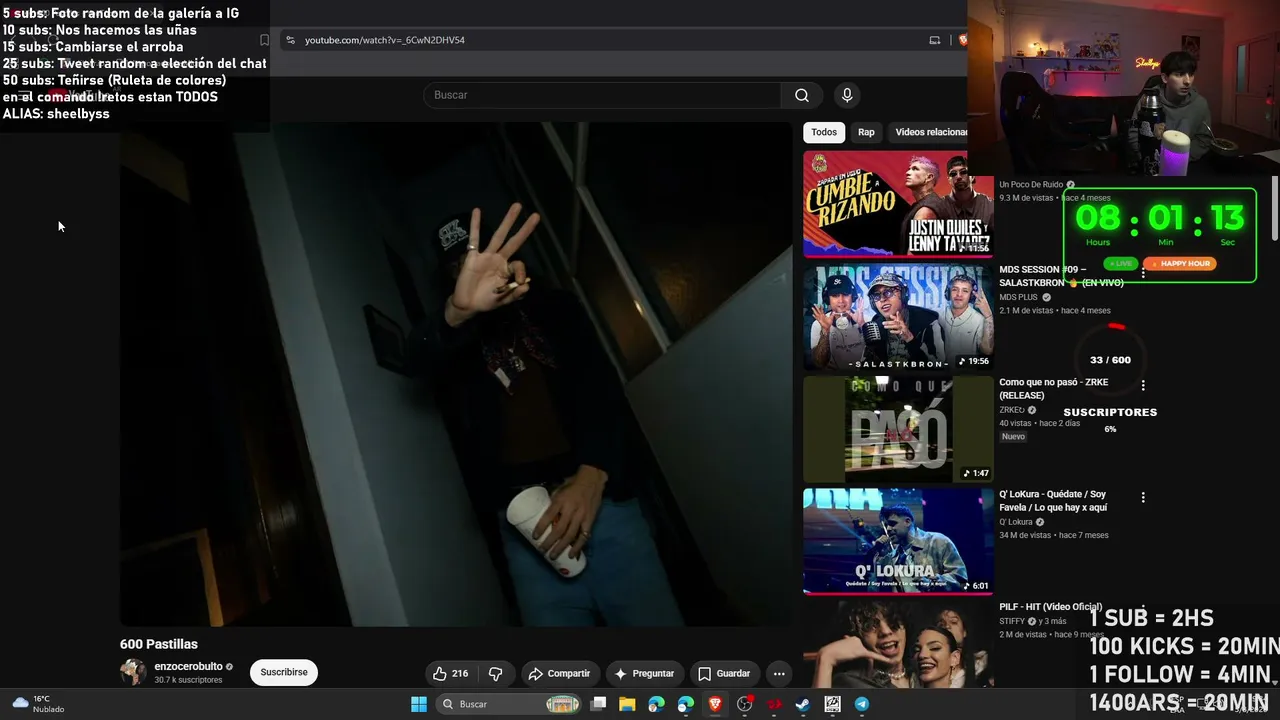The width and height of the screenshot is (1280, 720).
Task: Click the 30.7 k suscriptores text
Action: (x=188, y=680)
